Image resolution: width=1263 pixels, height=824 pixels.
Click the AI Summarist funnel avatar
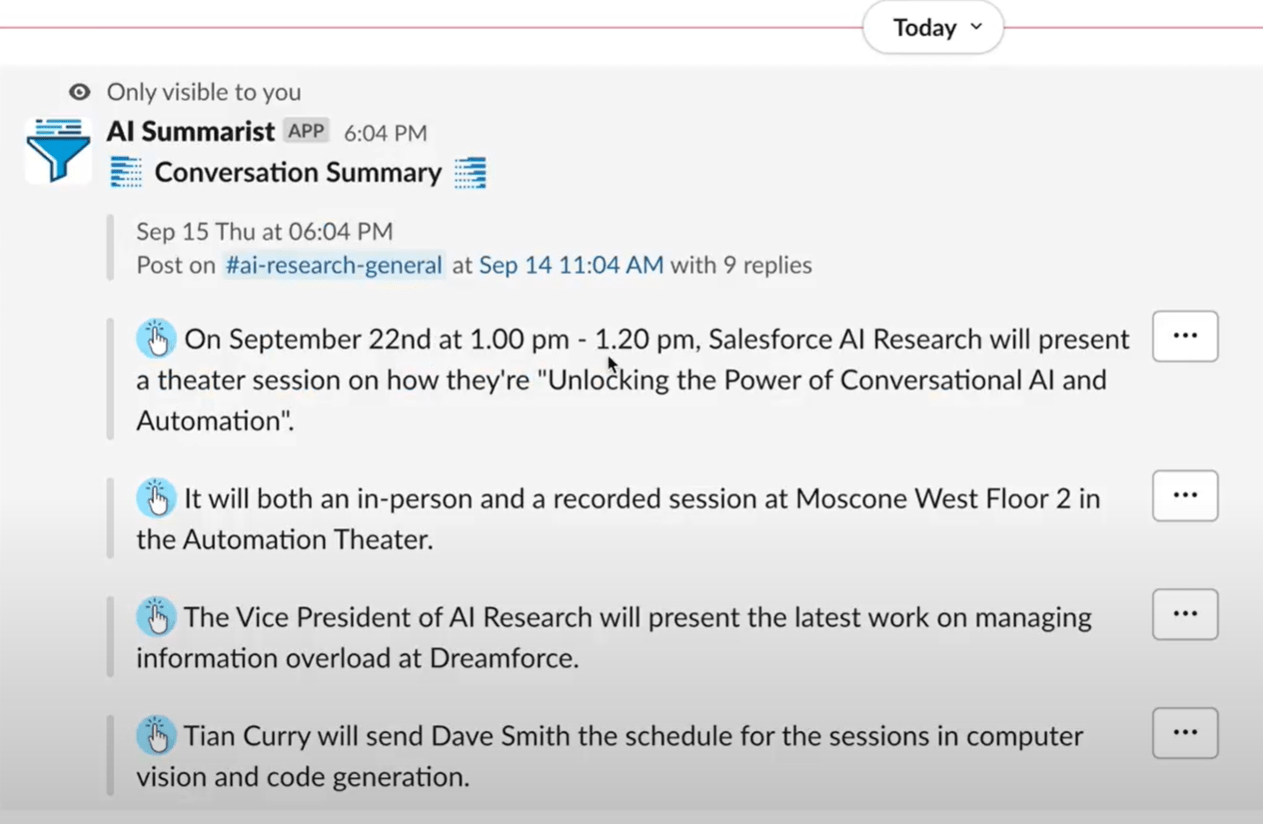(x=58, y=150)
